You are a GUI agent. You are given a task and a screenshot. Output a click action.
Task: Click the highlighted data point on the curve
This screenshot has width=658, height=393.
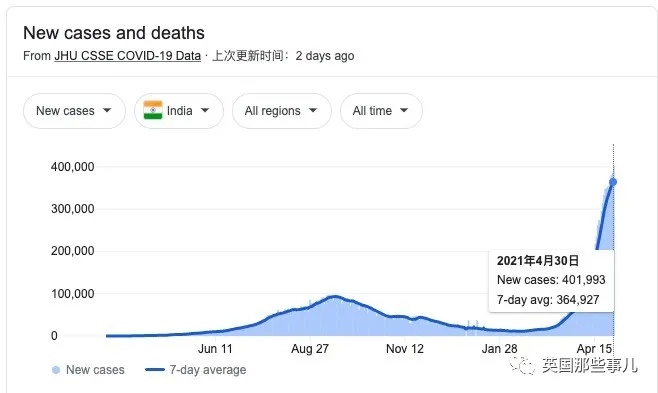click(x=613, y=182)
